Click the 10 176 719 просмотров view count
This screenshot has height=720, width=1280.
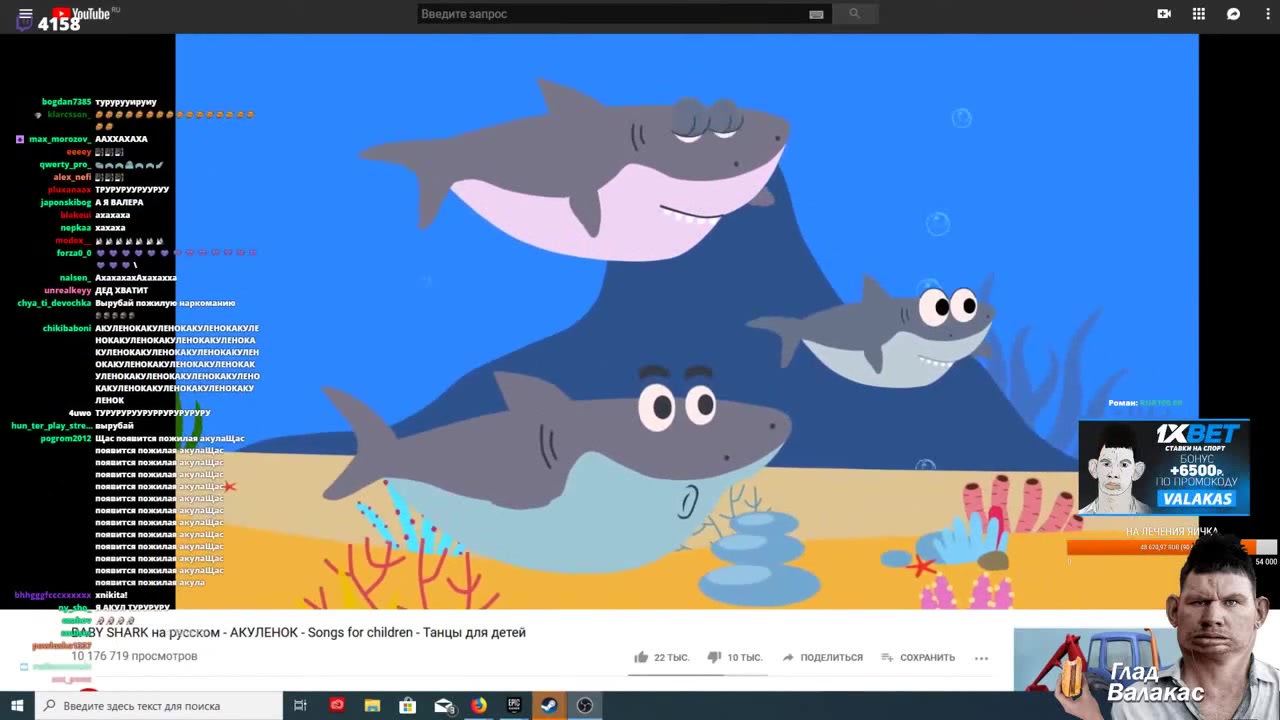click(x=134, y=656)
